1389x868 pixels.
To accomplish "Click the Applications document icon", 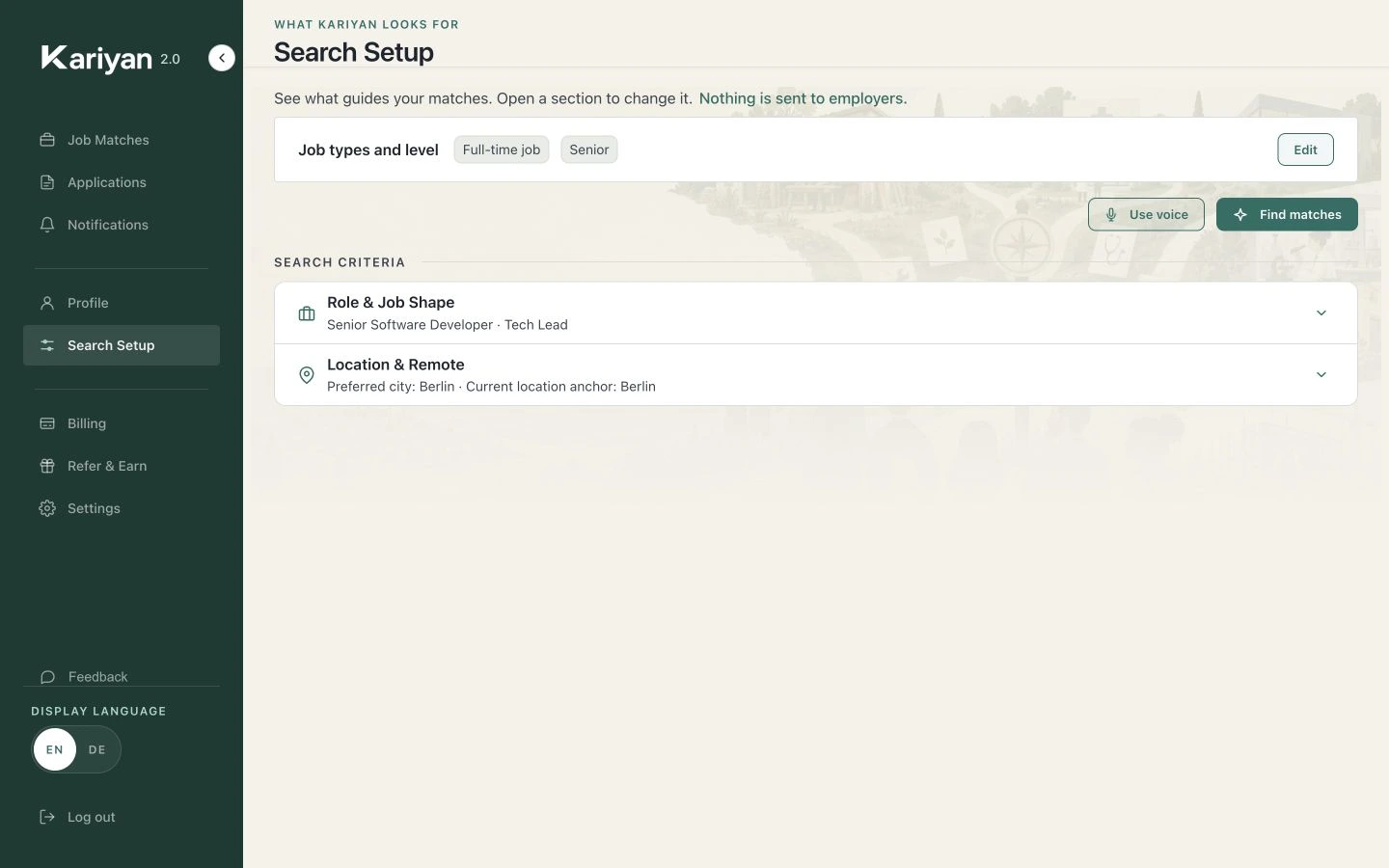I will pyautogui.click(x=47, y=182).
